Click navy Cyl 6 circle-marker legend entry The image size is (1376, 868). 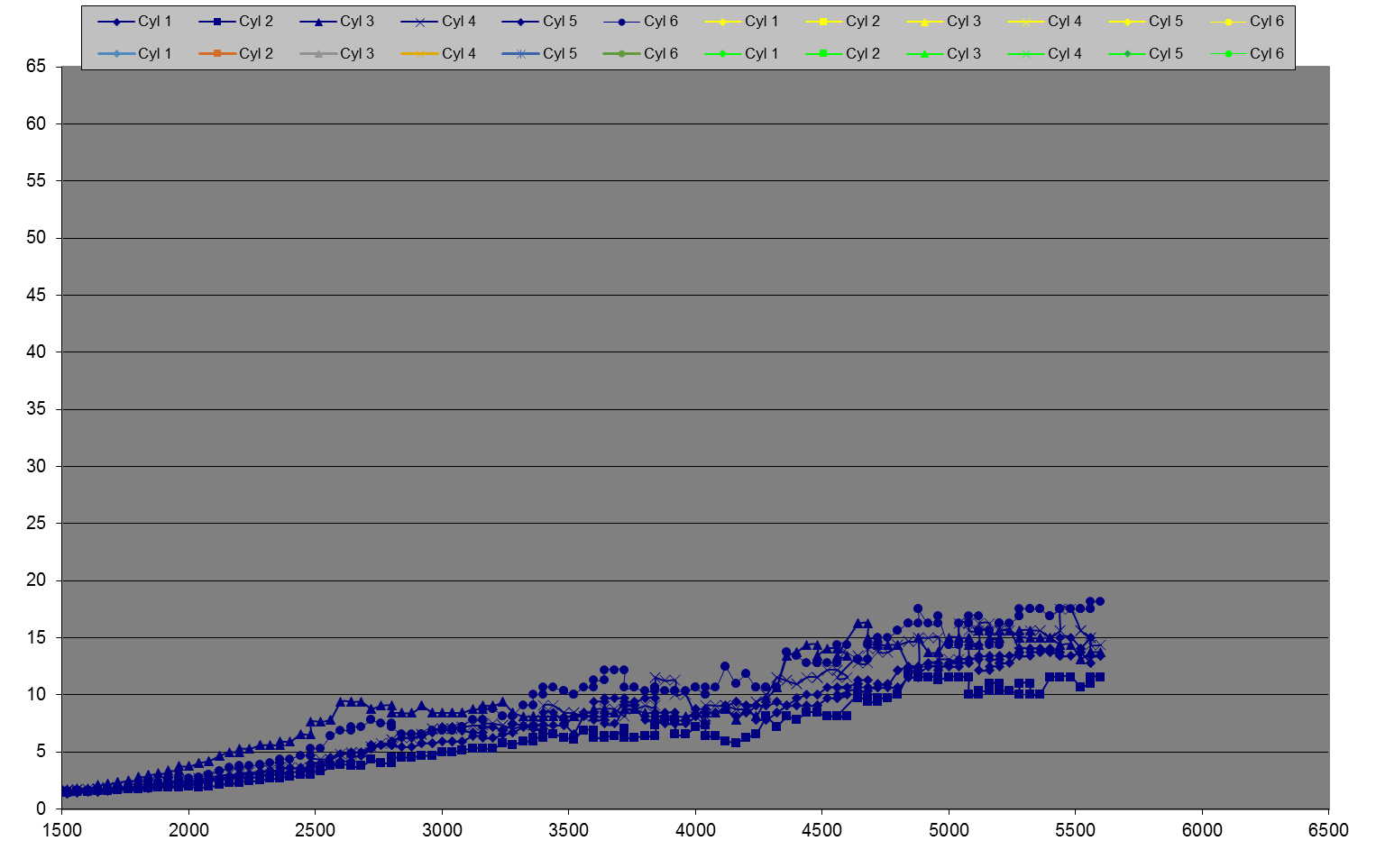coord(640,22)
